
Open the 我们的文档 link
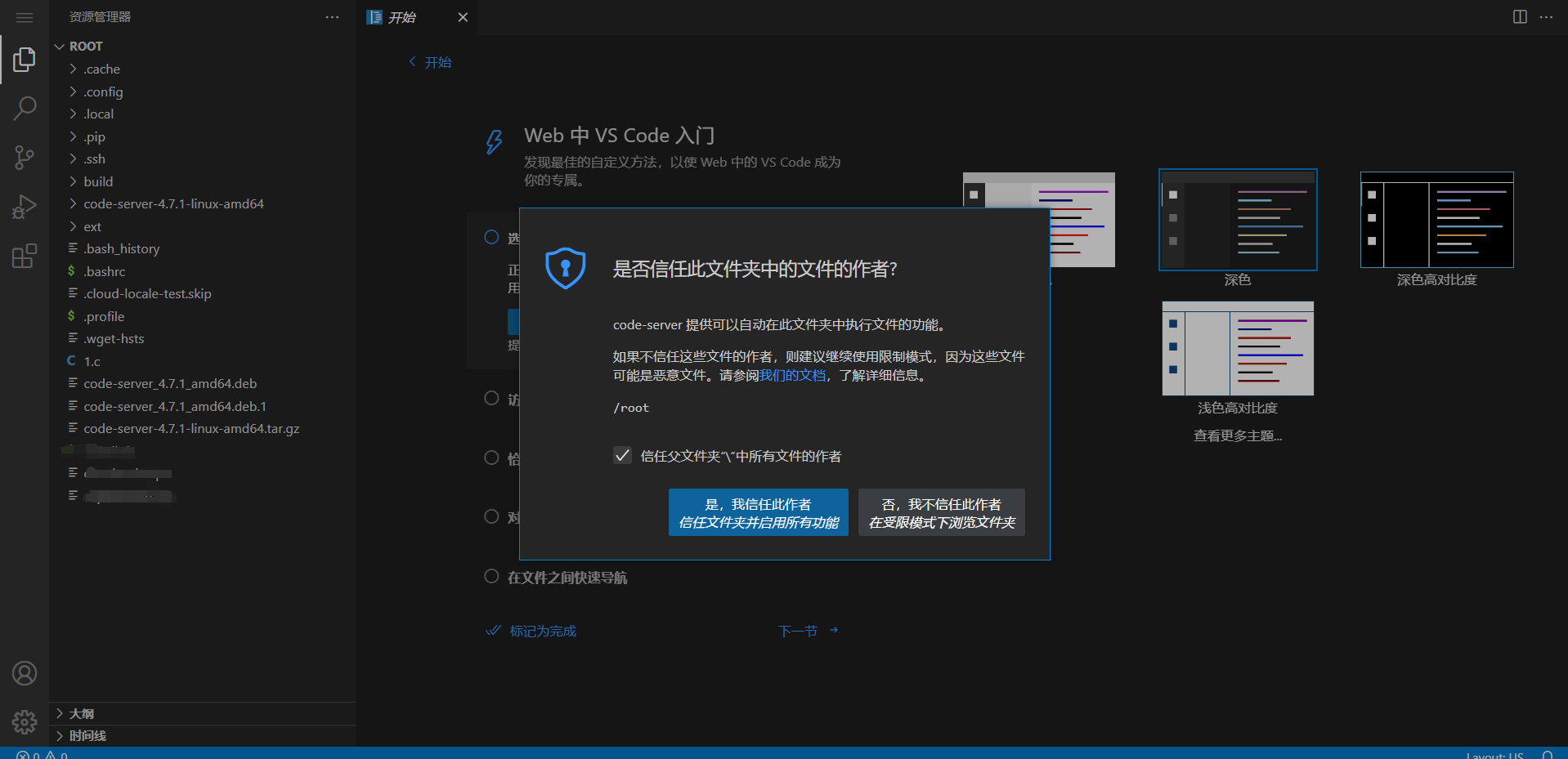point(791,375)
